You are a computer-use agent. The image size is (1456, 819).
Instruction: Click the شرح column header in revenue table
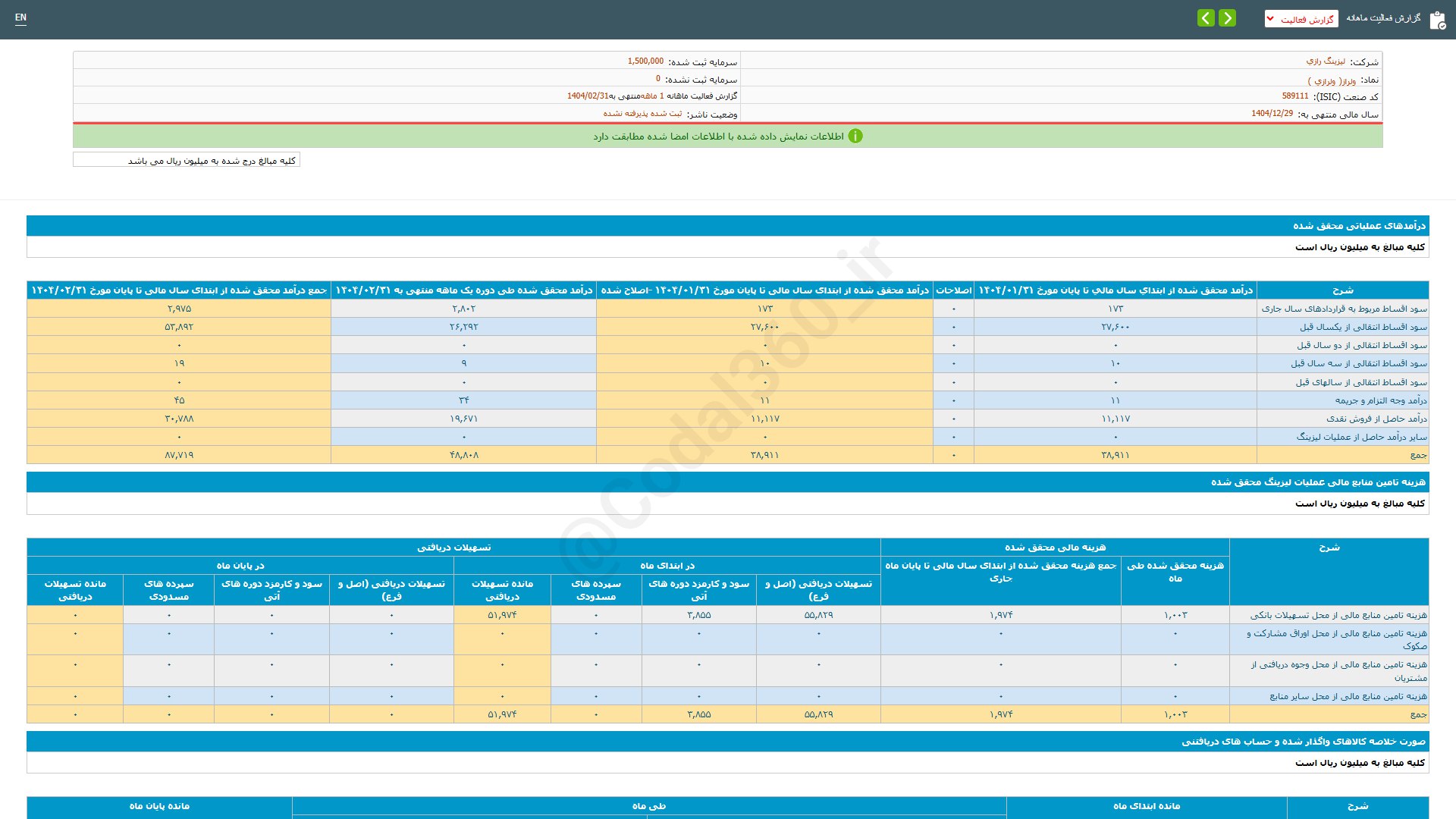(1342, 290)
